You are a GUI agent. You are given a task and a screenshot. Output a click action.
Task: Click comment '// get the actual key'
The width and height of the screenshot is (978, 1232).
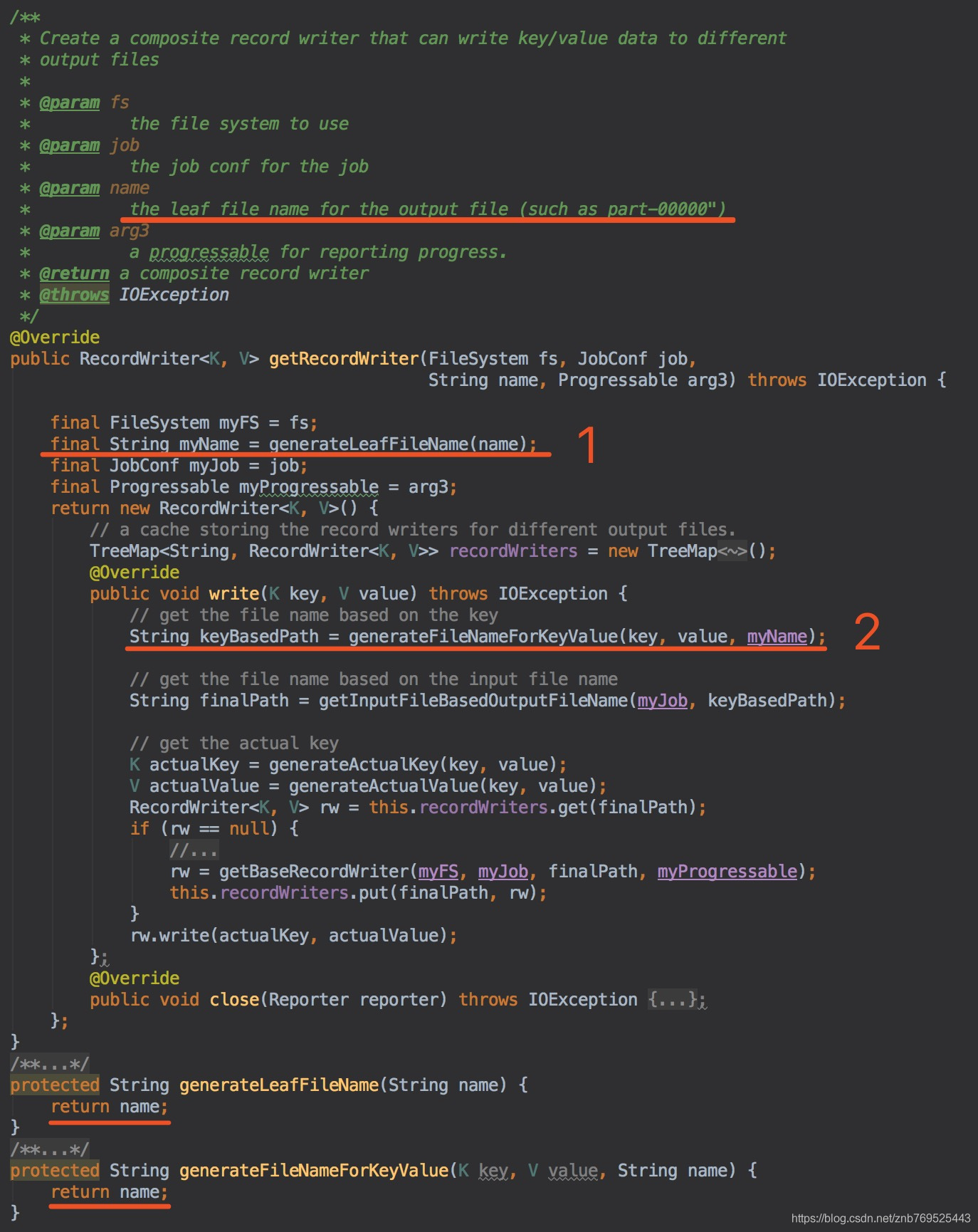coord(234,743)
